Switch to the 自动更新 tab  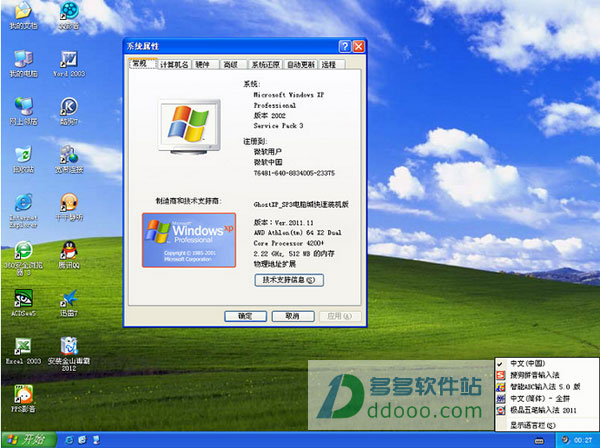pos(301,65)
